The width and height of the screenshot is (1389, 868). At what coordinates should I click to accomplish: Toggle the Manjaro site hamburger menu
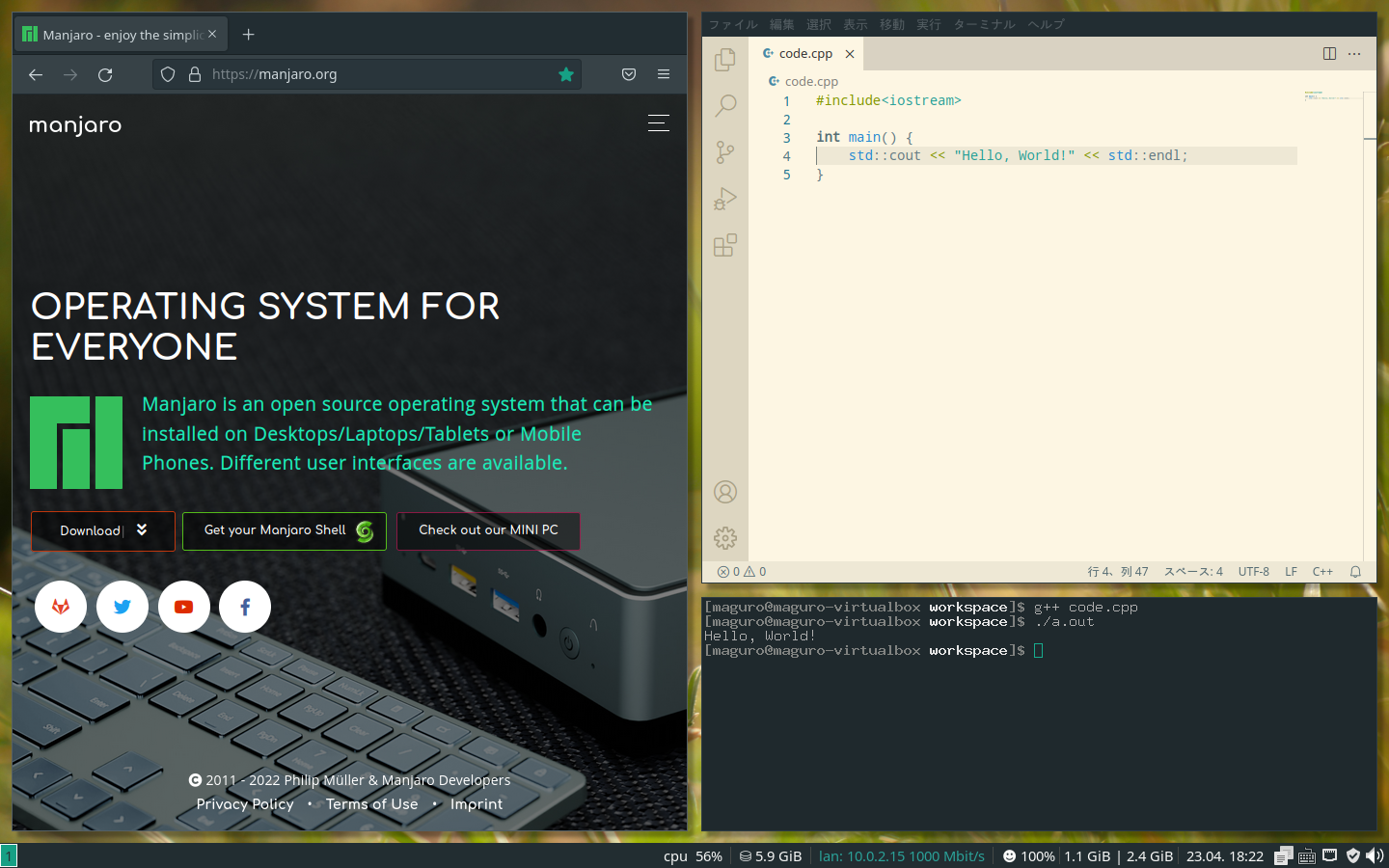coord(659,123)
